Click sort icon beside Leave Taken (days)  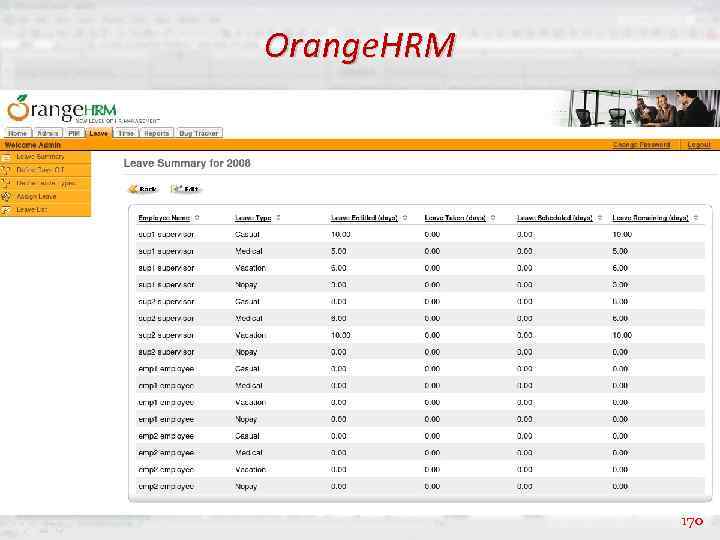coord(493,218)
